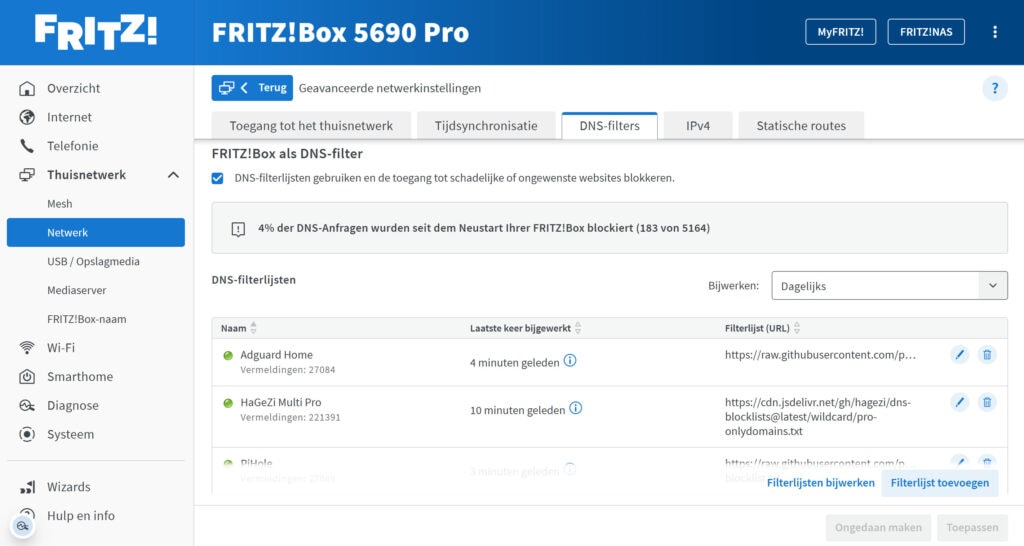
Task: Click the Overzicht home icon
Action: [x=27, y=88]
